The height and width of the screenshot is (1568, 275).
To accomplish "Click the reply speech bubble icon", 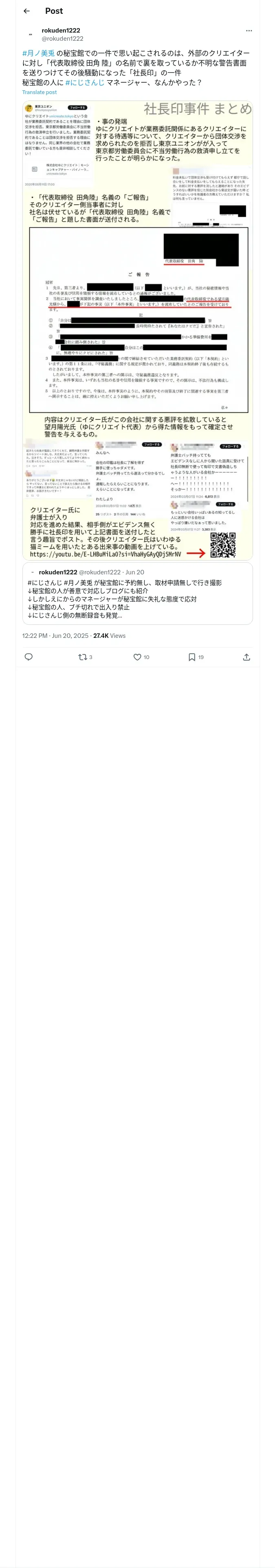I will [x=28, y=657].
